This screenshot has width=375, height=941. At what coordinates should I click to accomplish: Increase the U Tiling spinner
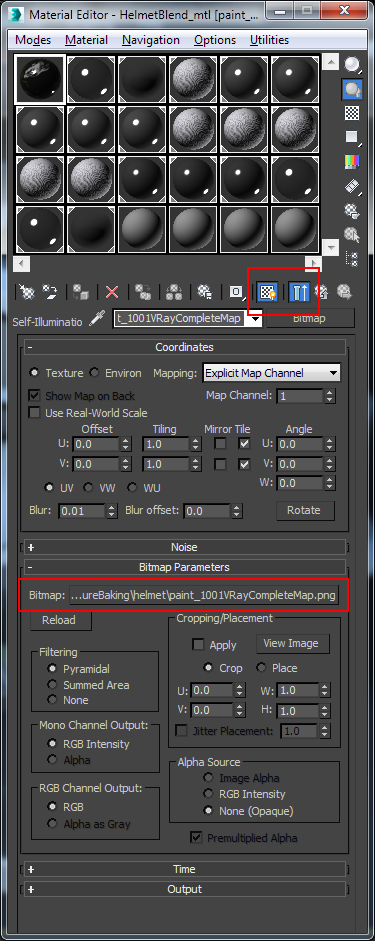coord(196,441)
